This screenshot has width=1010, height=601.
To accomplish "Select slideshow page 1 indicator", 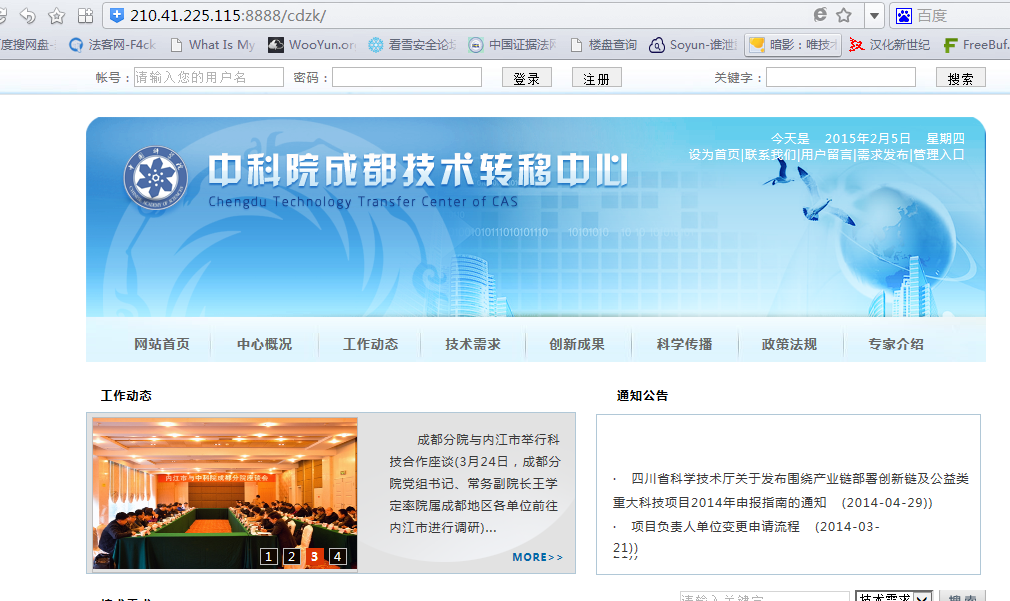I will pyautogui.click(x=269, y=556).
